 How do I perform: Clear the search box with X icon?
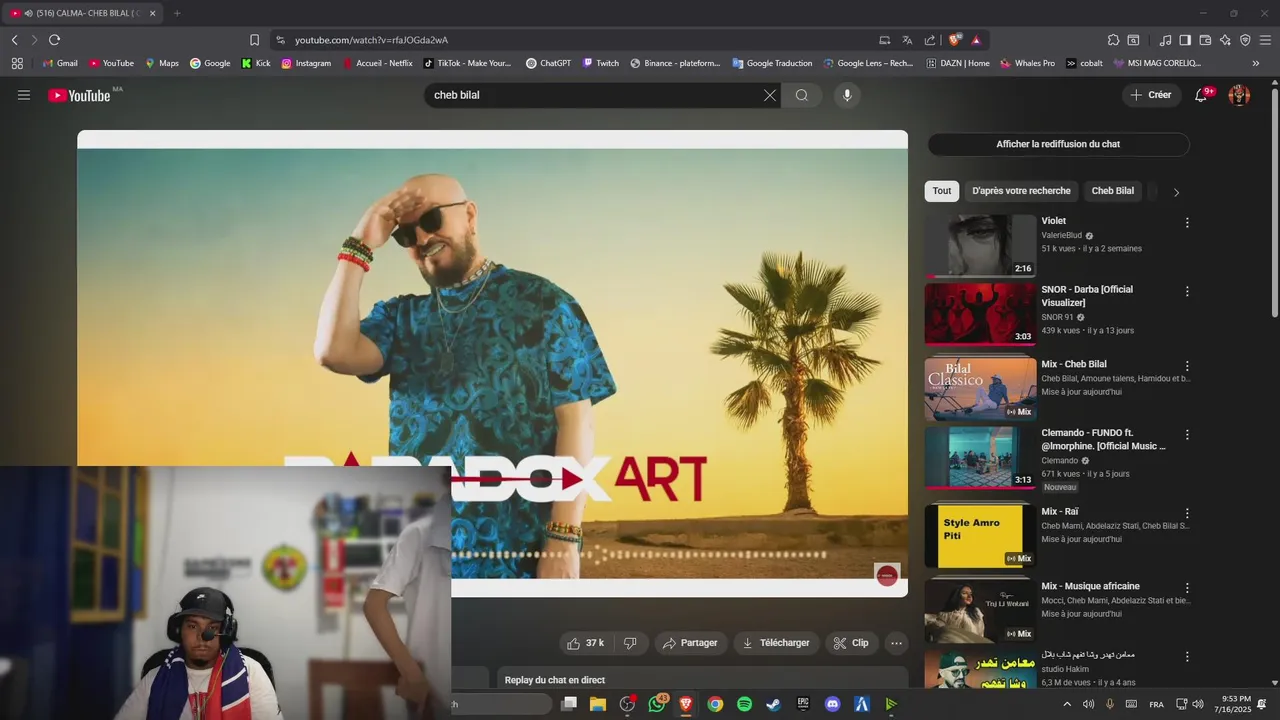pos(770,95)
